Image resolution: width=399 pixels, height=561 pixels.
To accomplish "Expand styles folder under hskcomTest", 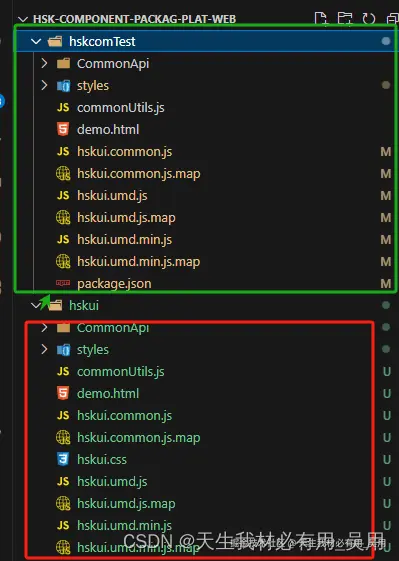I will click(x=44, y=86).
